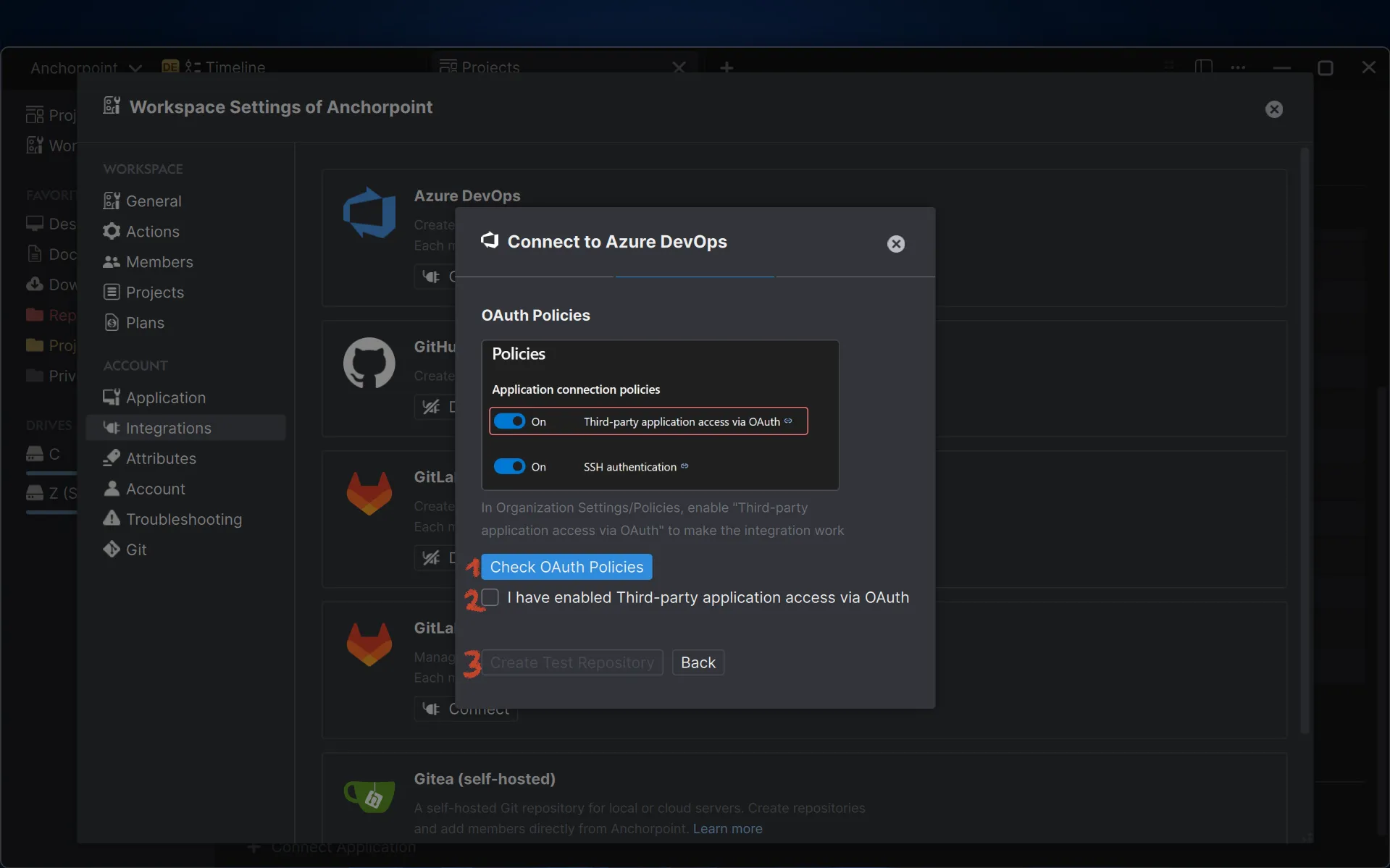
Task: Close the Connect to Azure DevOps dialog
Action: point(896,244)
